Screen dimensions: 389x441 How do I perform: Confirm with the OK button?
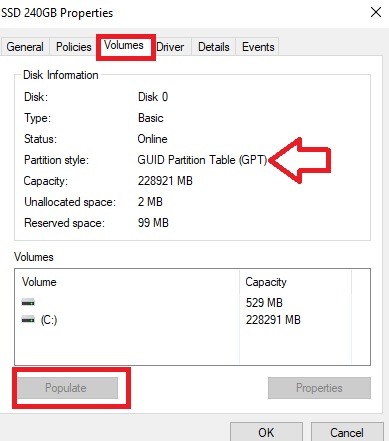click(266, 432)
